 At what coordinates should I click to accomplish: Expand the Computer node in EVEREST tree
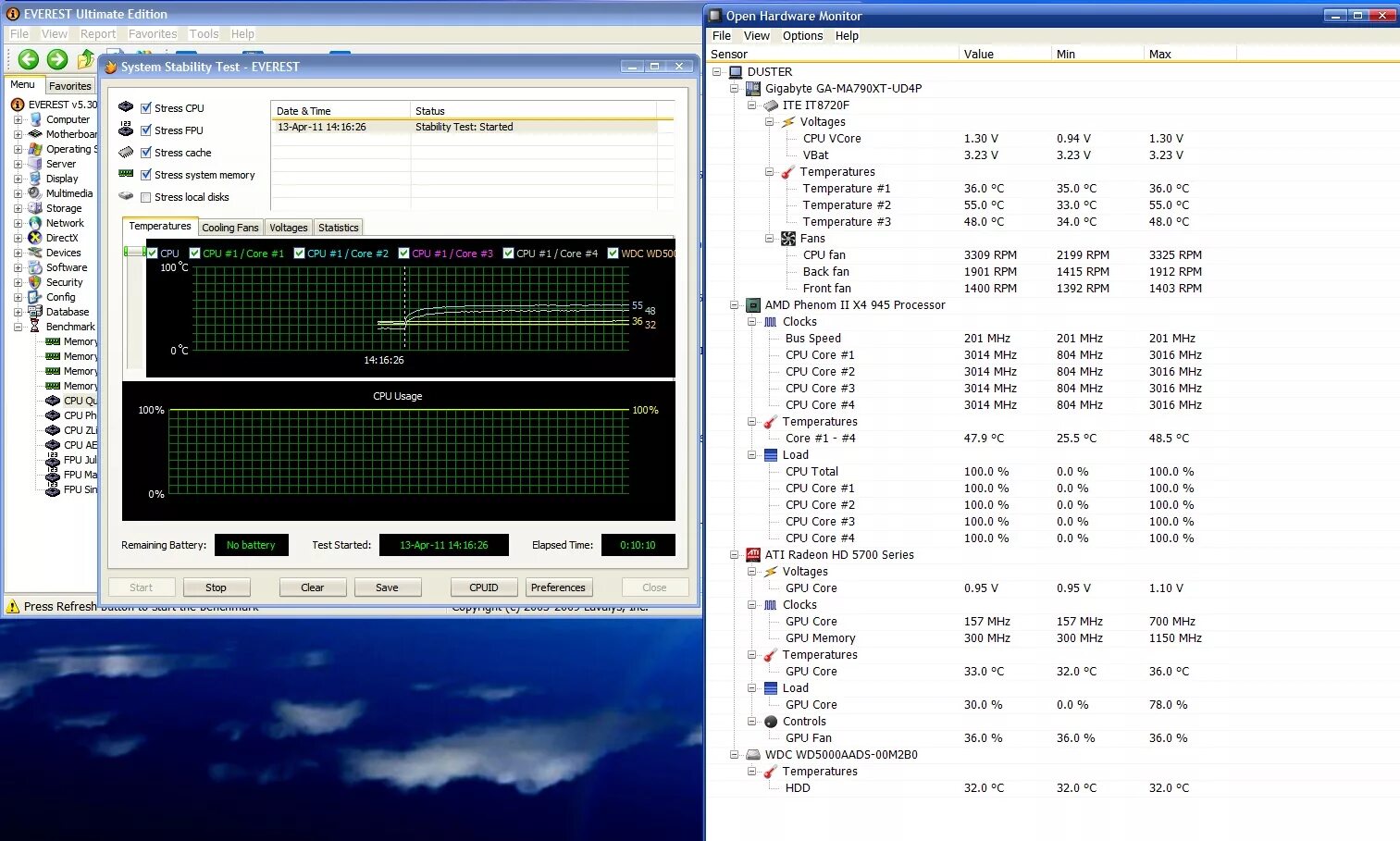pyautogui.click(x=18, y=119)
